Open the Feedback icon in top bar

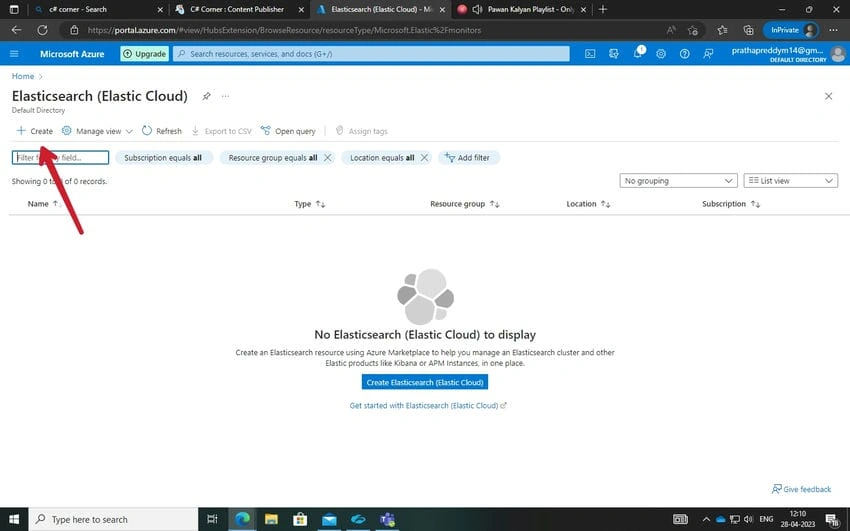pyautogui.click(x=708, y=54)
